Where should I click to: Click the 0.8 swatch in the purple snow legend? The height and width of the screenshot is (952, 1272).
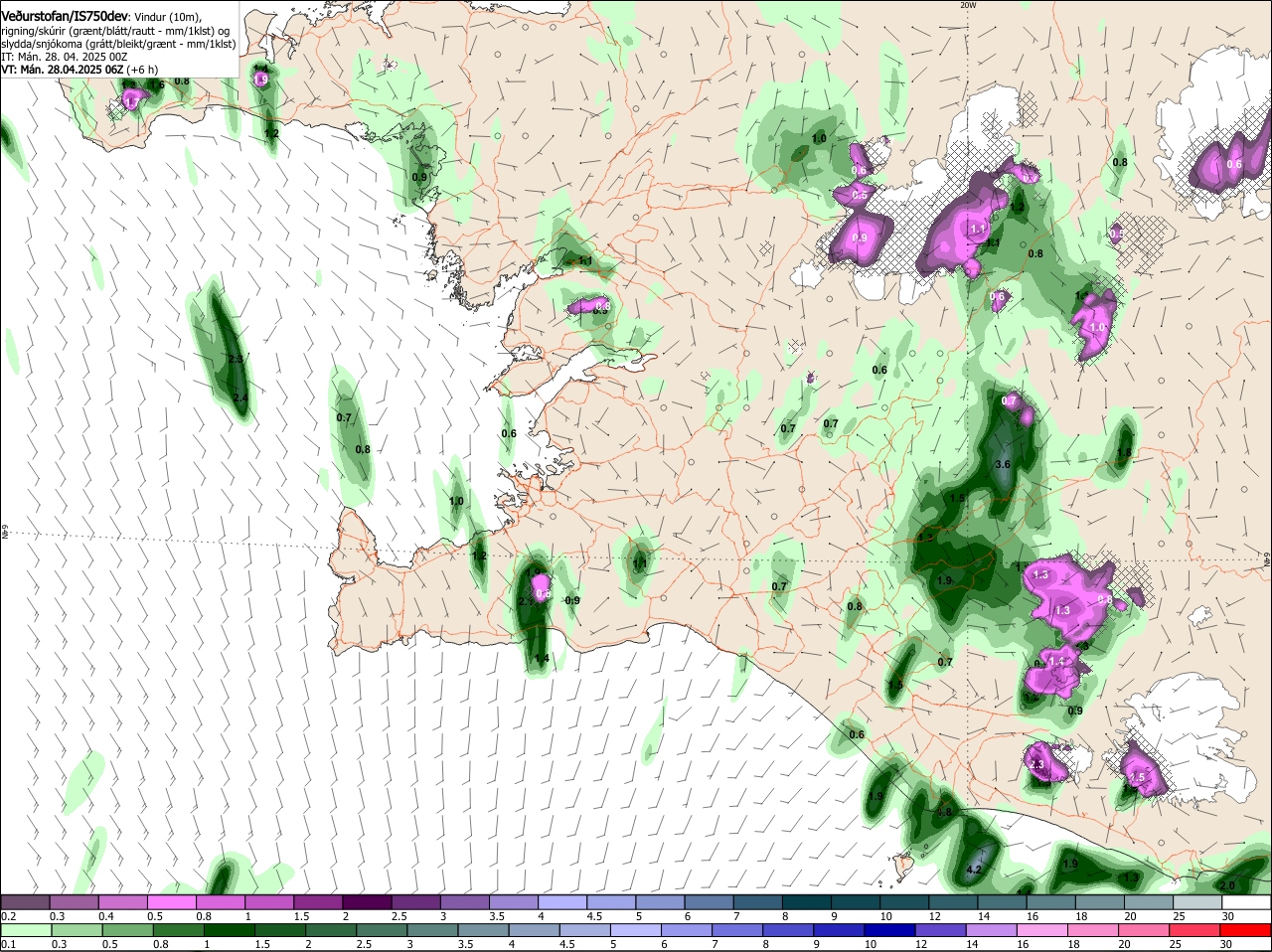(x=220, y=902)
